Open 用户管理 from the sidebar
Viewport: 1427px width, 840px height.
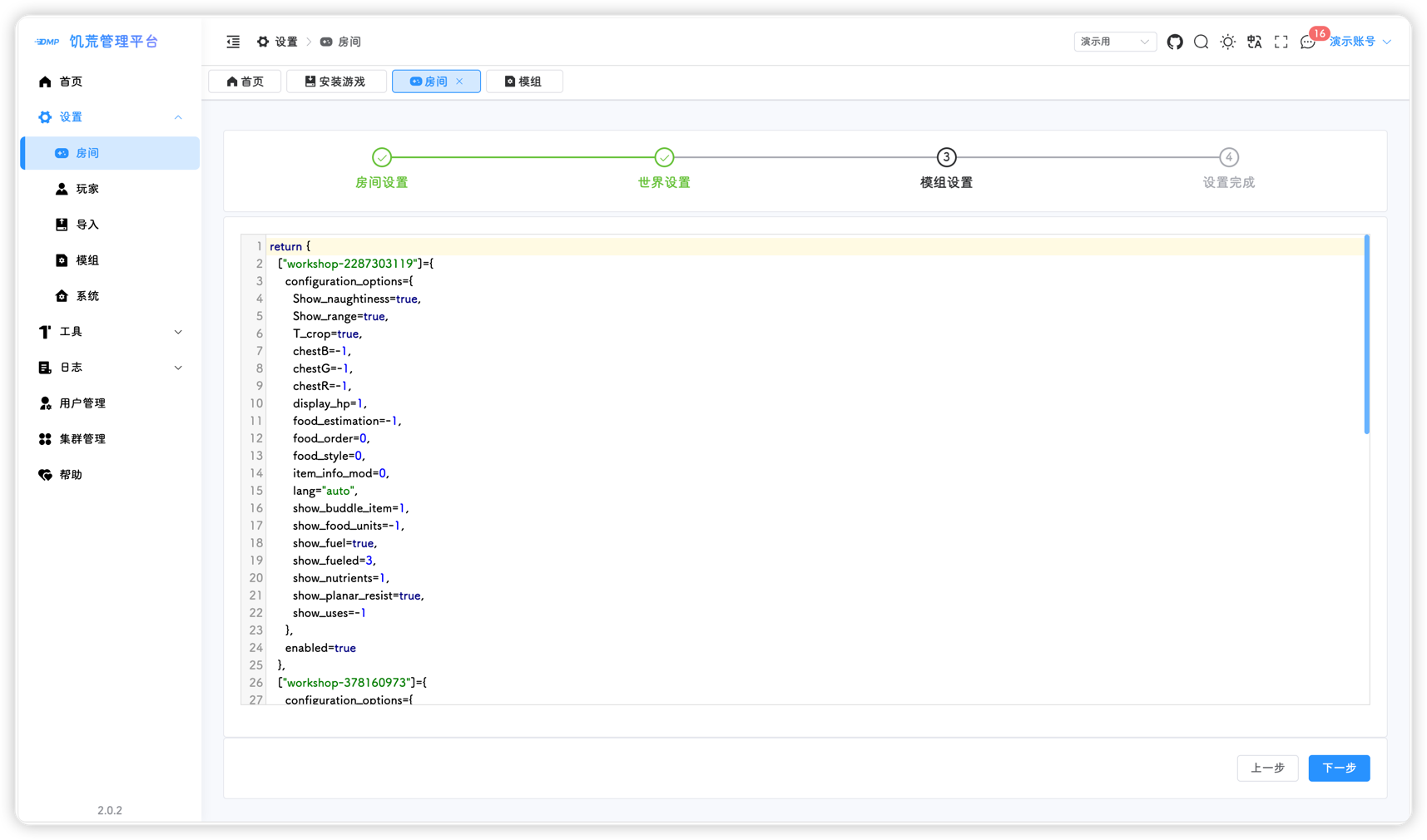(x=82, y=403)
